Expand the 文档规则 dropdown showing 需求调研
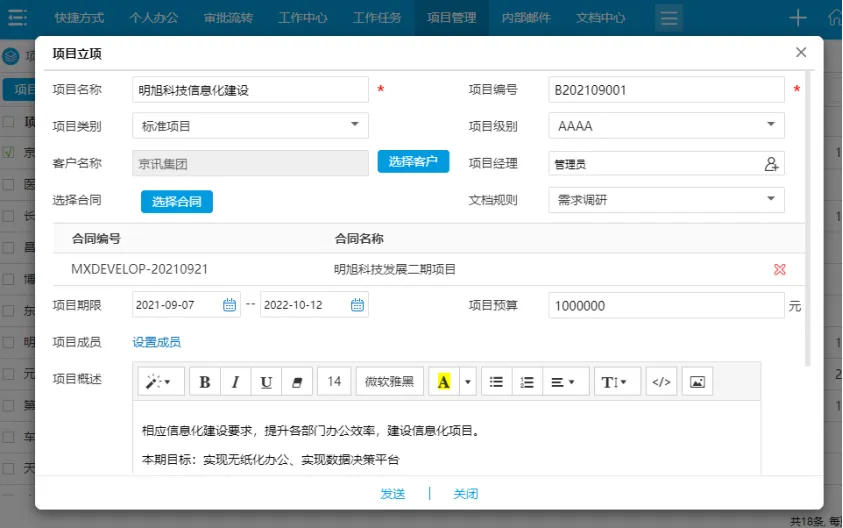This screenshot has height=528, width=843. pyautogui.click(x=666, y=200)
